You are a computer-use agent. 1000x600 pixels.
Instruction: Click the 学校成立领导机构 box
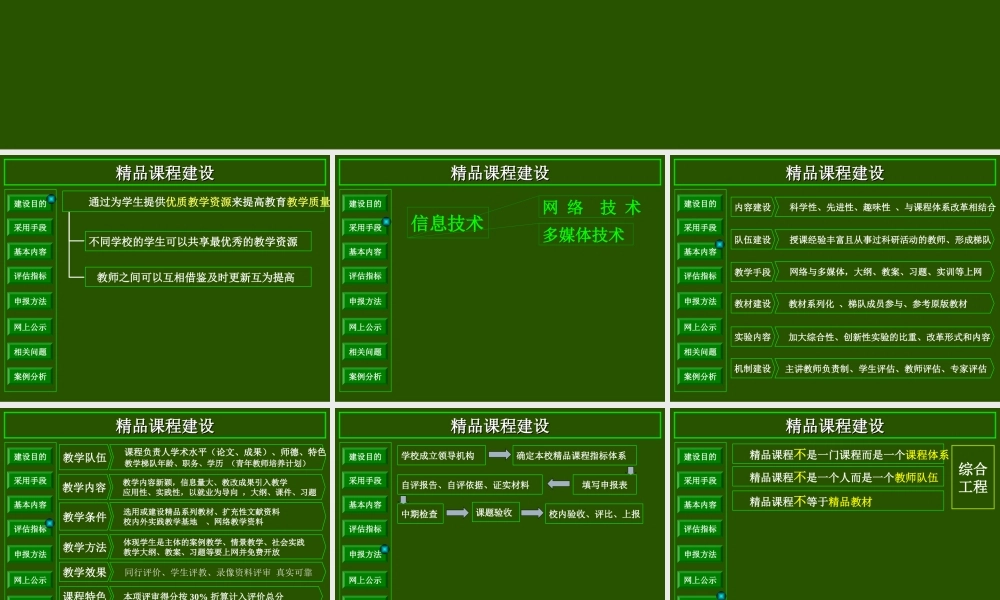pyautogui.click(x=442, y=455)
